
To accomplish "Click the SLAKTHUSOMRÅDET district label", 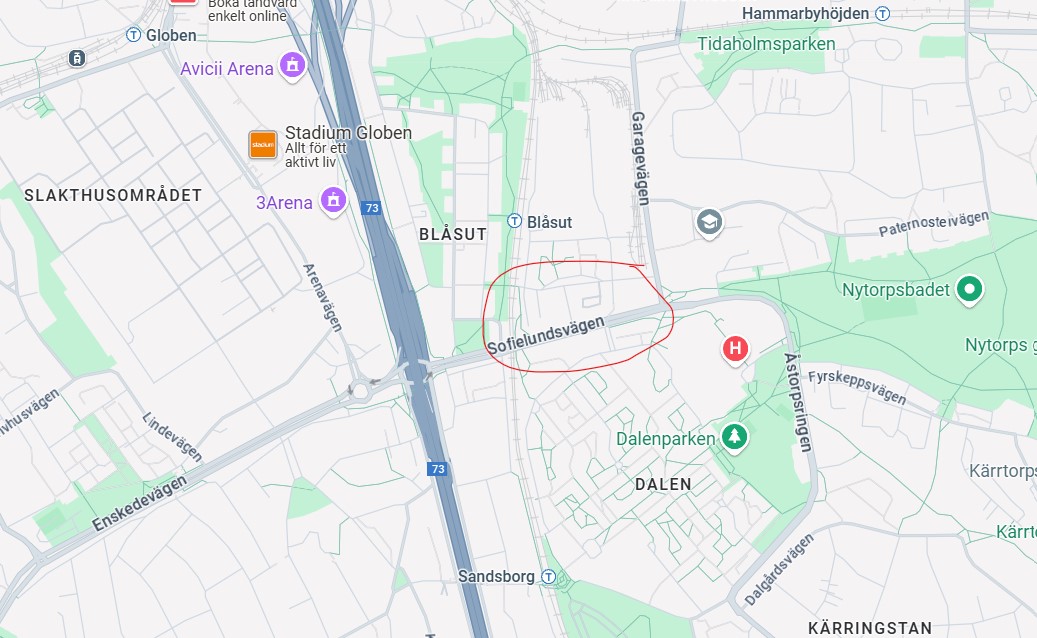I will pos(113,196).
